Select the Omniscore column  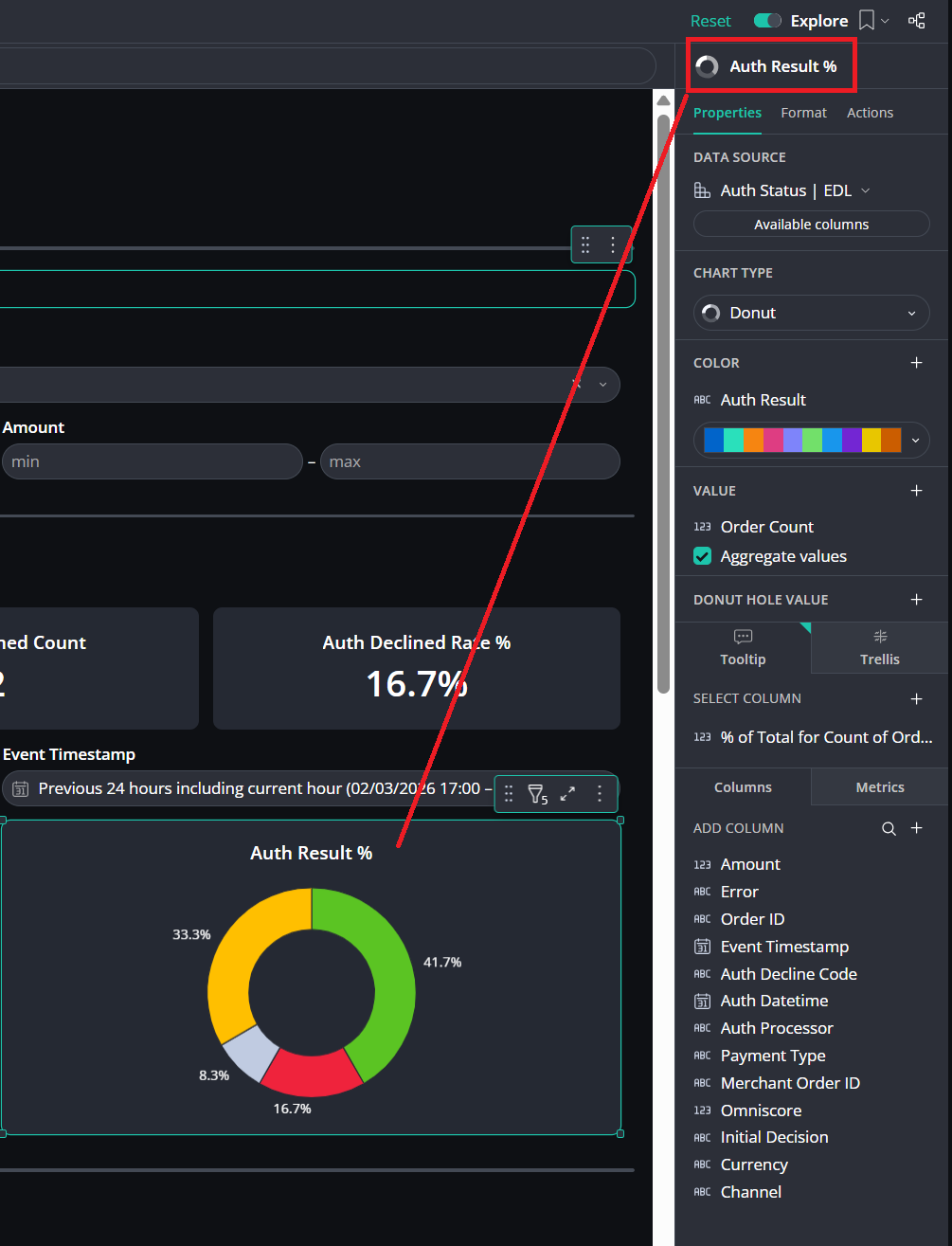coord(761,1111)
